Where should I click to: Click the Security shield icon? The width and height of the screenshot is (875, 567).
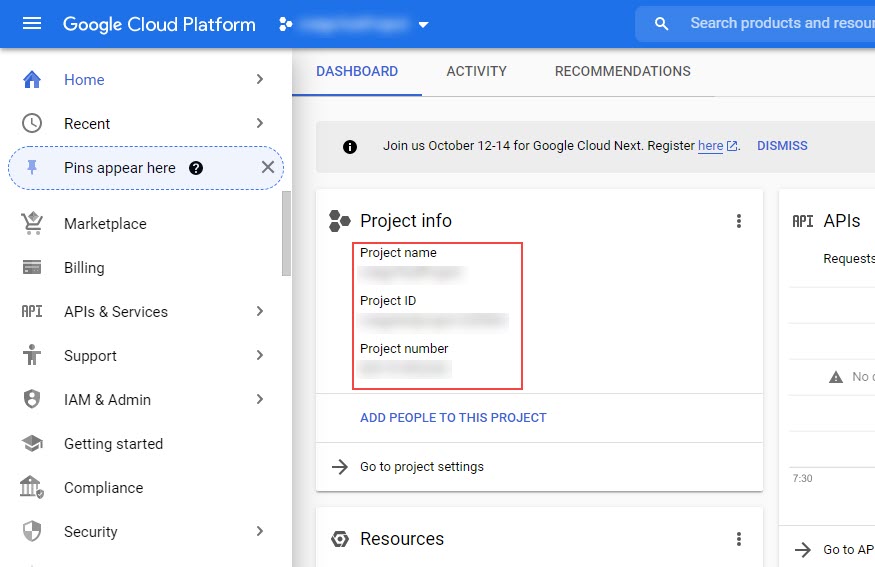(32, 531)
